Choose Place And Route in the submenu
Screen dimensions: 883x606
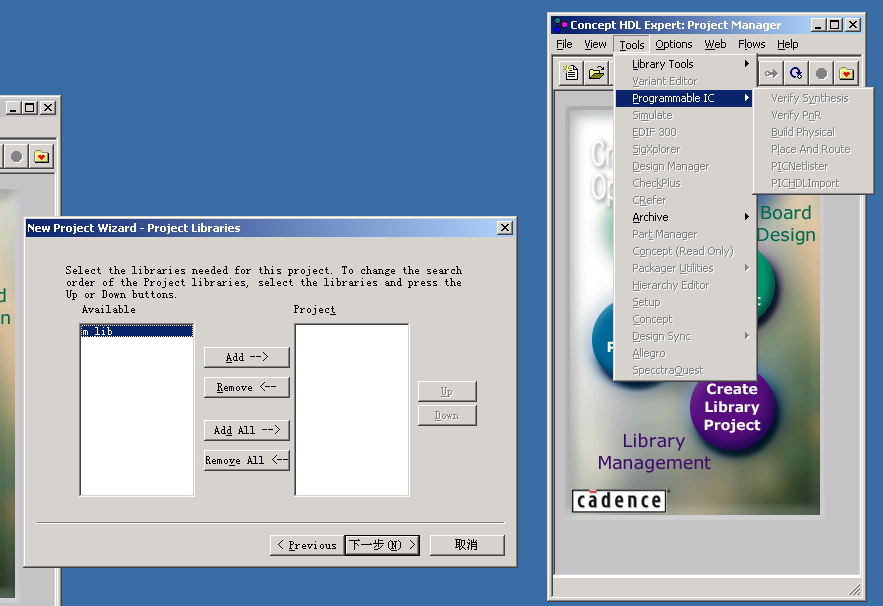pyautogui.click(x=813, y=149)
